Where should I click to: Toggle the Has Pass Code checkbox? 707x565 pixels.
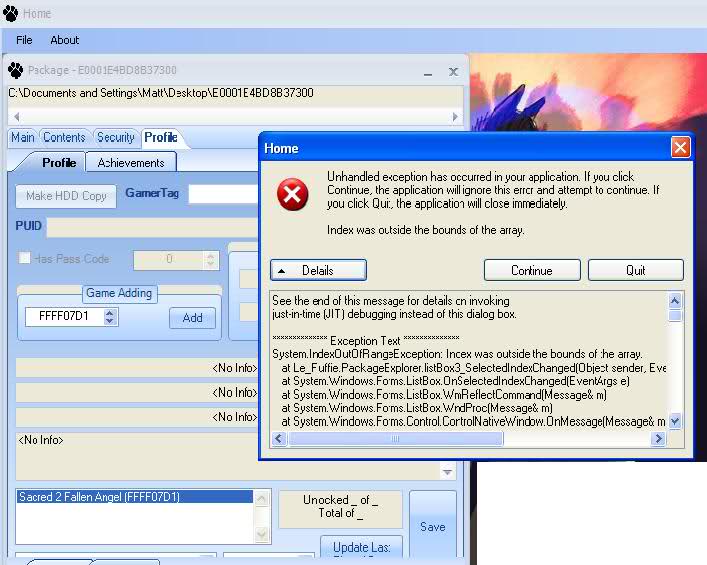click(25, 259)
